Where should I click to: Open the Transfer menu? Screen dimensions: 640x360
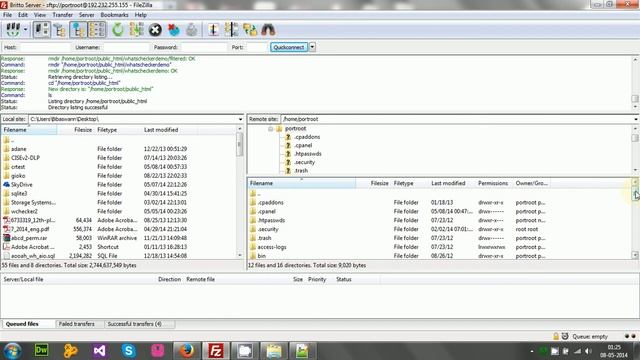tap(62, 15)
